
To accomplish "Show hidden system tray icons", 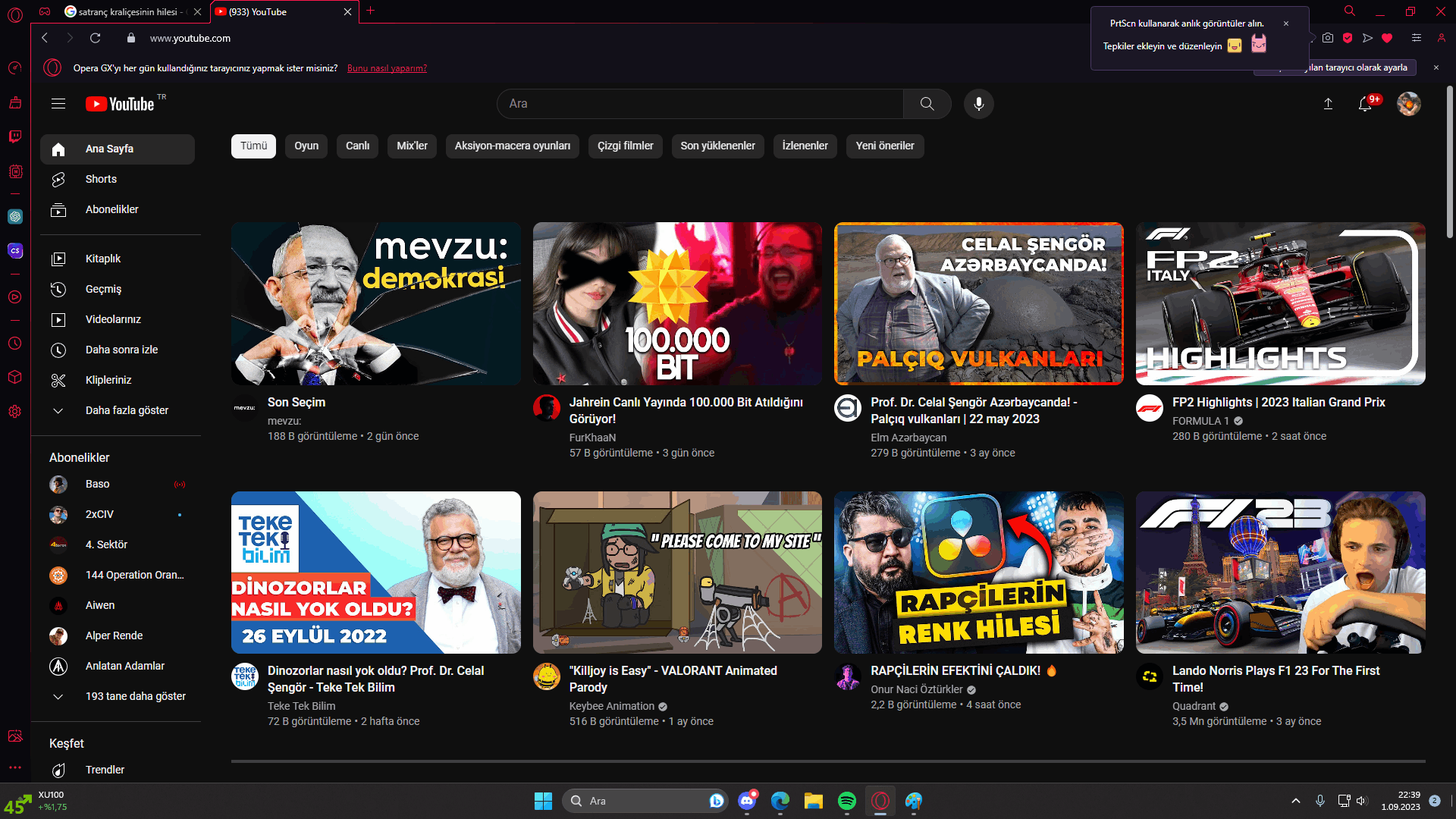I will coord(1296,801).
